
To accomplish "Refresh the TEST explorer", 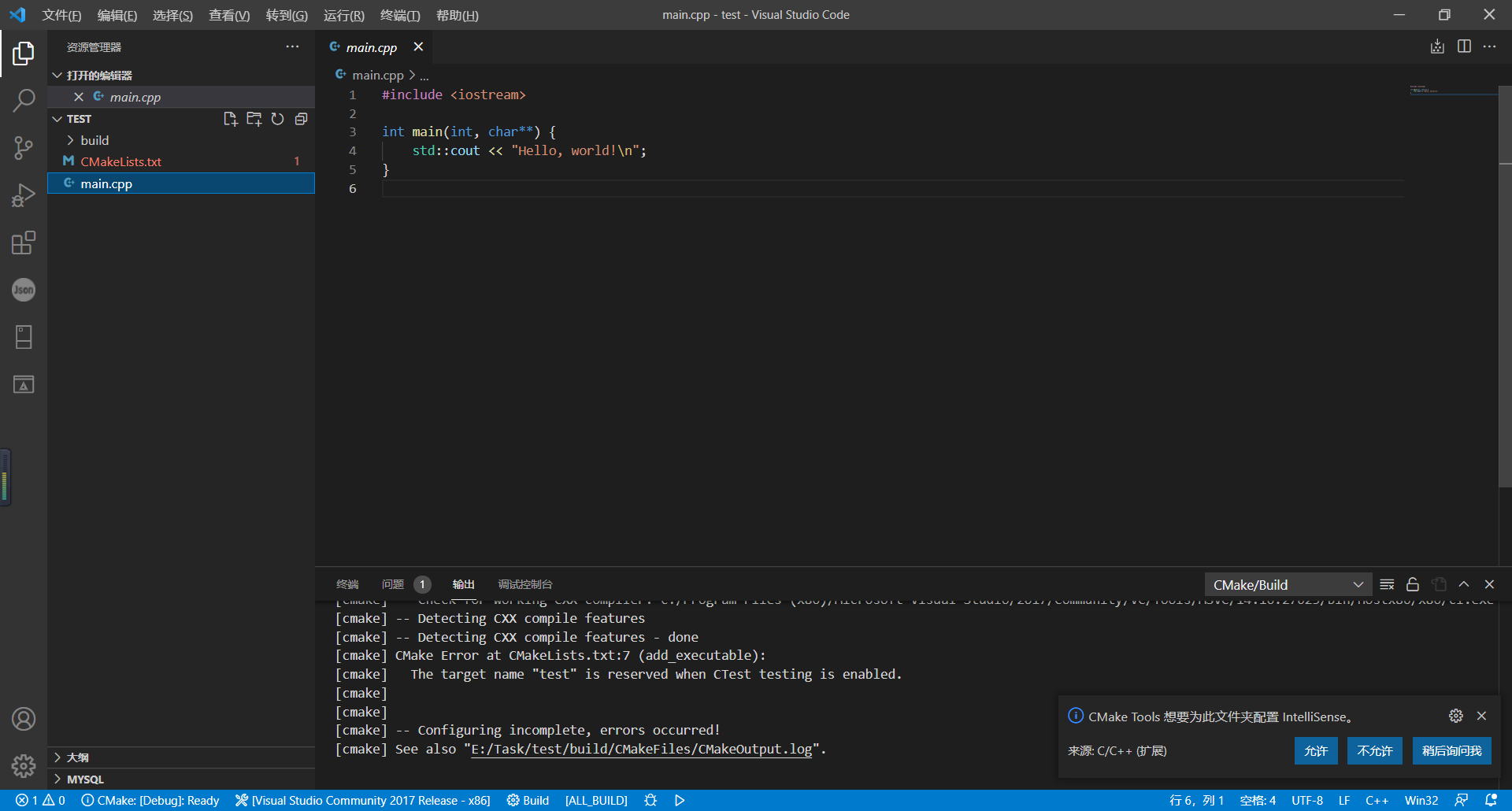I will pos(277,118).
